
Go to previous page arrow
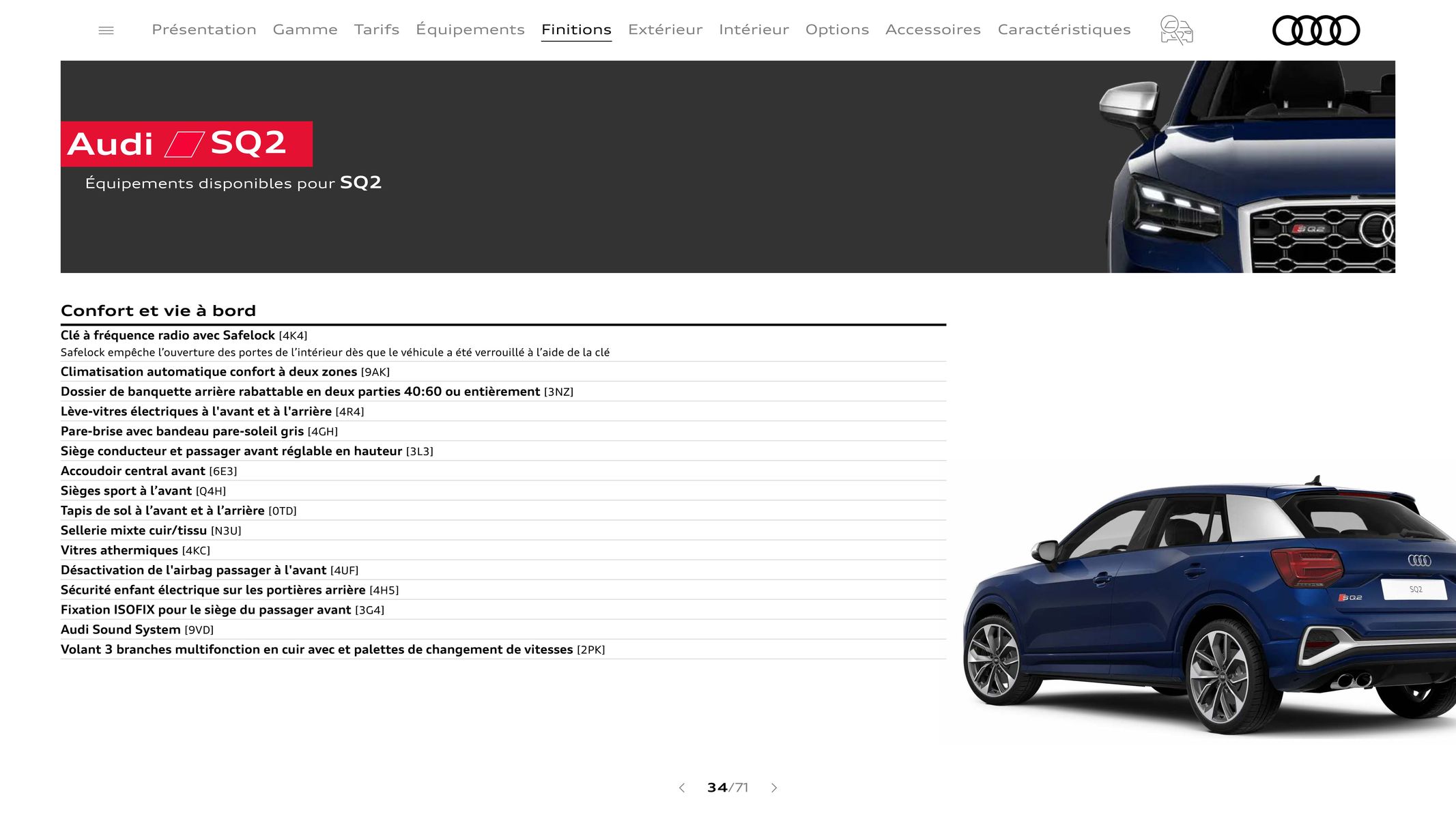pos(681,788)
